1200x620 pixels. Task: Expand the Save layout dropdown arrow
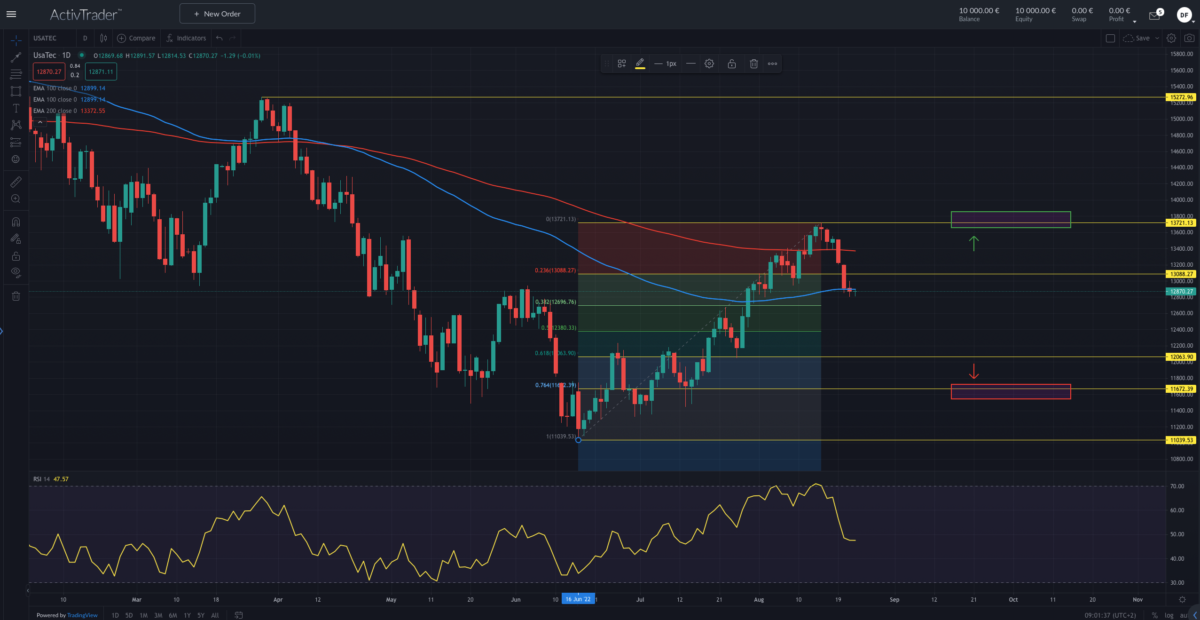coord(1156,38)
